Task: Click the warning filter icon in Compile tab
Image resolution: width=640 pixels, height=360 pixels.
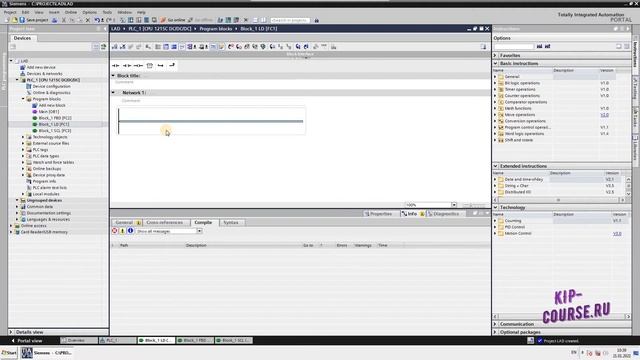Action: point(122,231)
